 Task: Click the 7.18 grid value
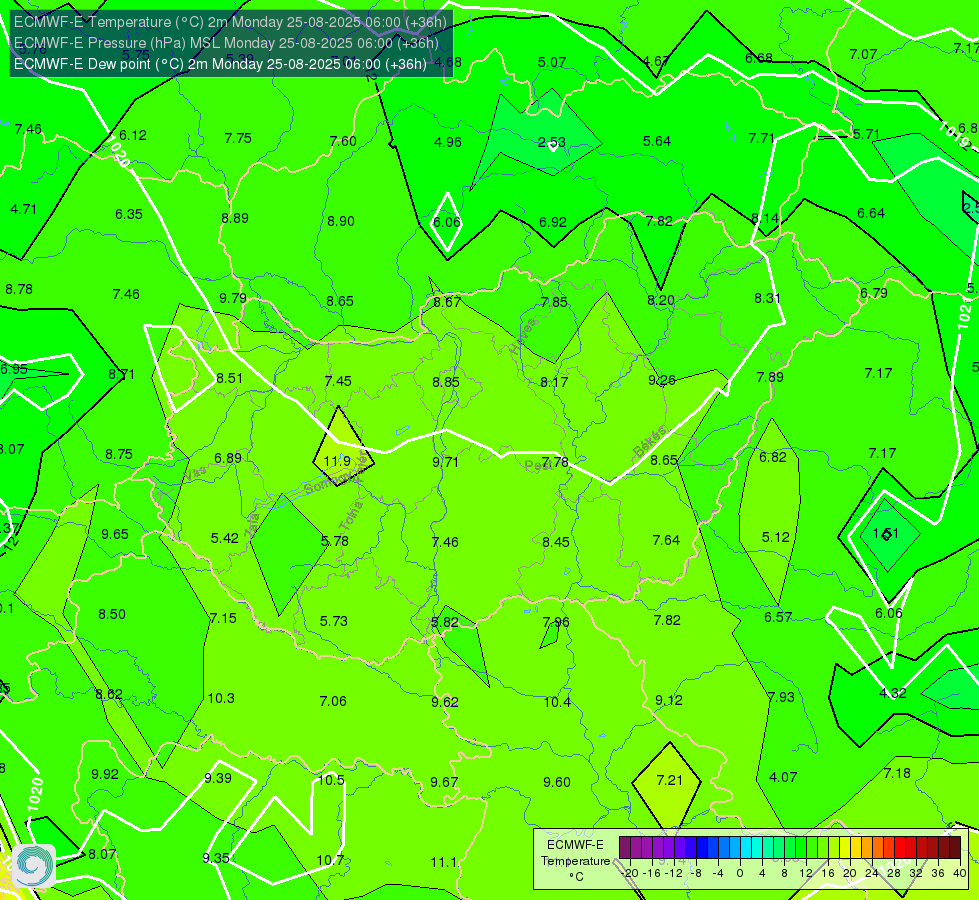click(897, 773)
